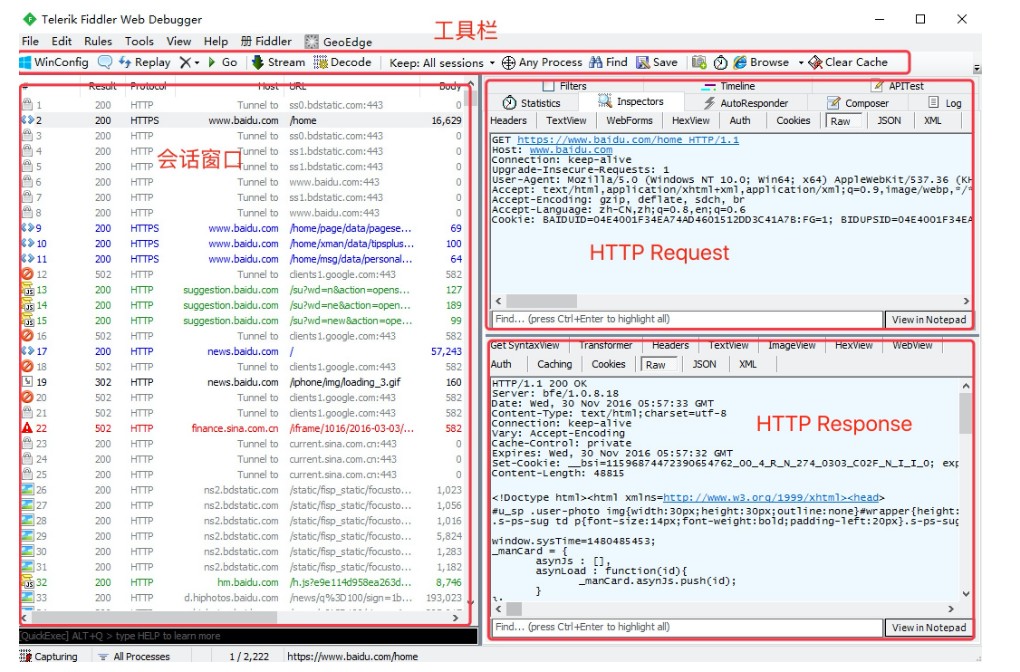
Task: Click the WinConfig toolbar icon
Action: click(54, 62)
